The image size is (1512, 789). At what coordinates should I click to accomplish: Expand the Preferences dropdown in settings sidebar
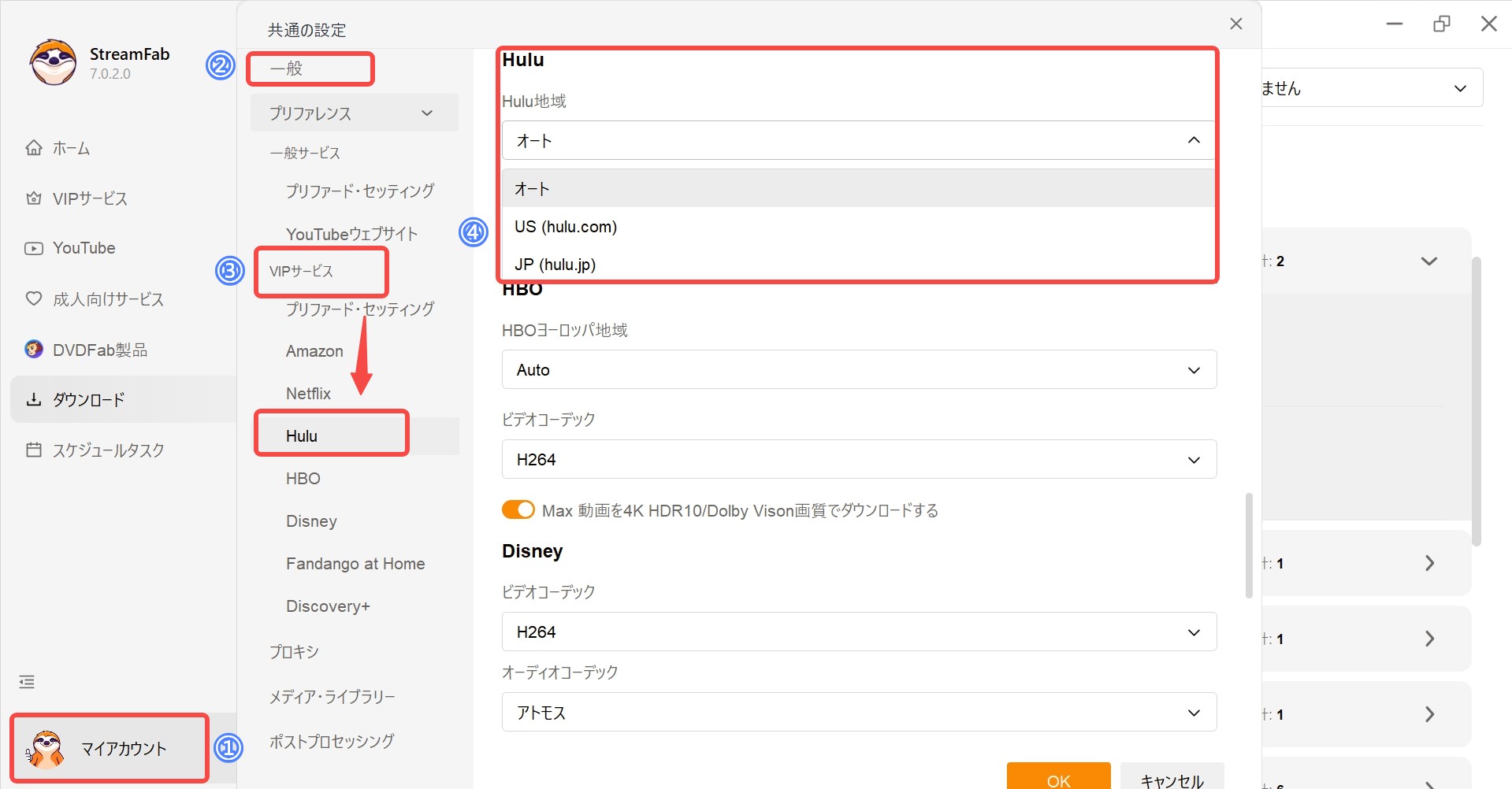[x=355, y=113]
